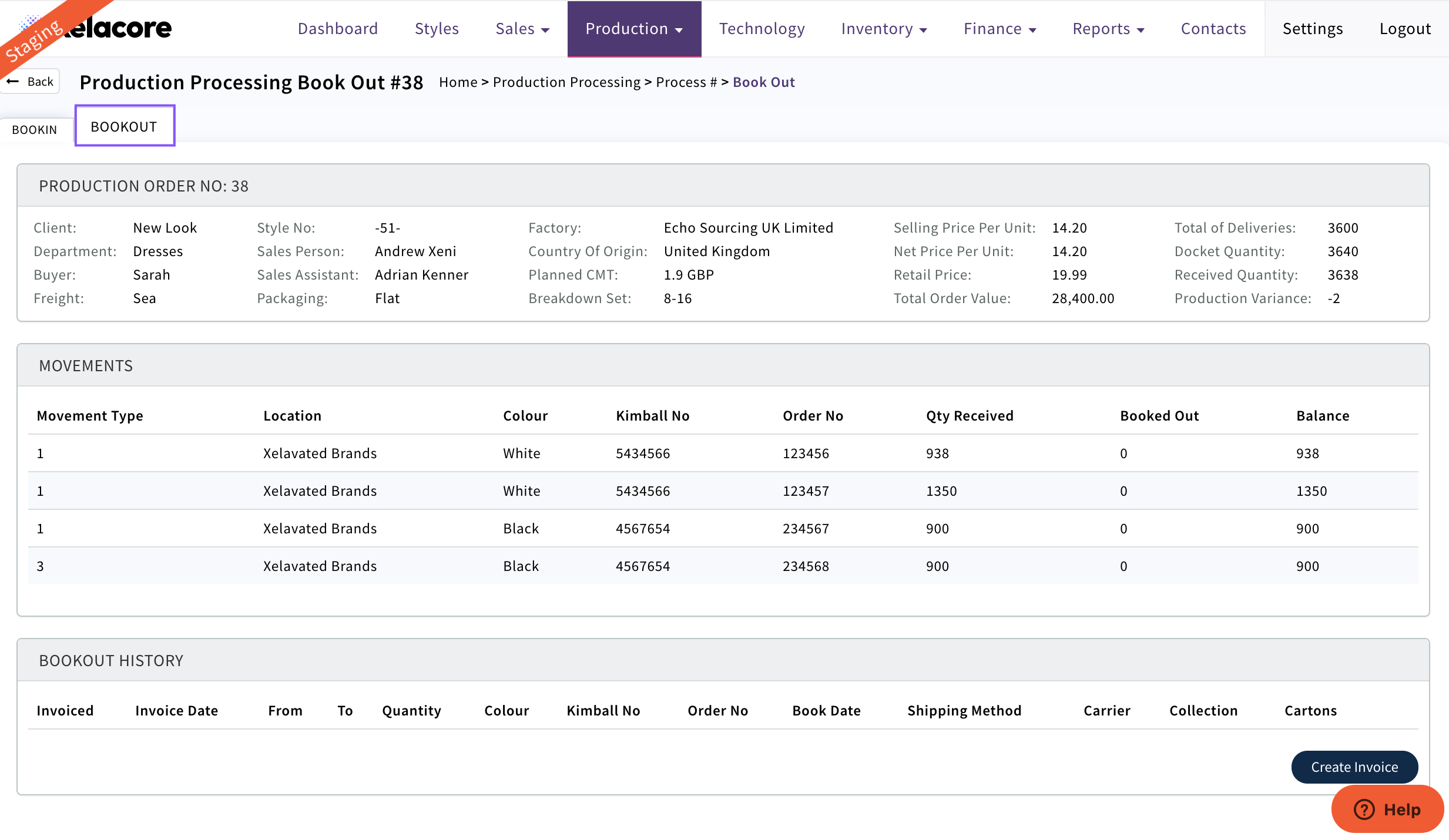1449x840 pixels.
Task: Open the Sales dropdown menu
Action: point(522,29)
